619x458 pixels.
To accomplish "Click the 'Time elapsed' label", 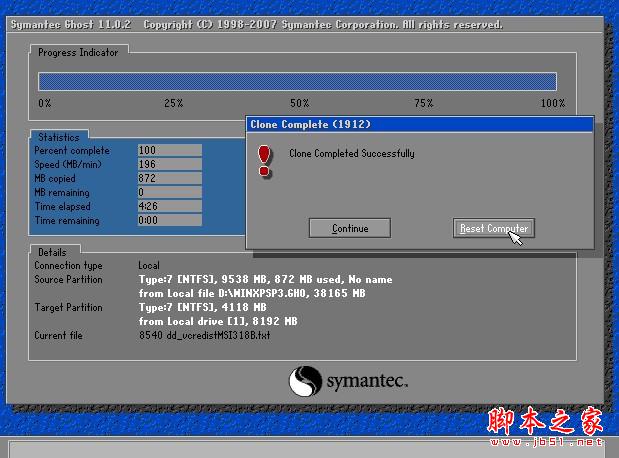I will pos(63,206).
